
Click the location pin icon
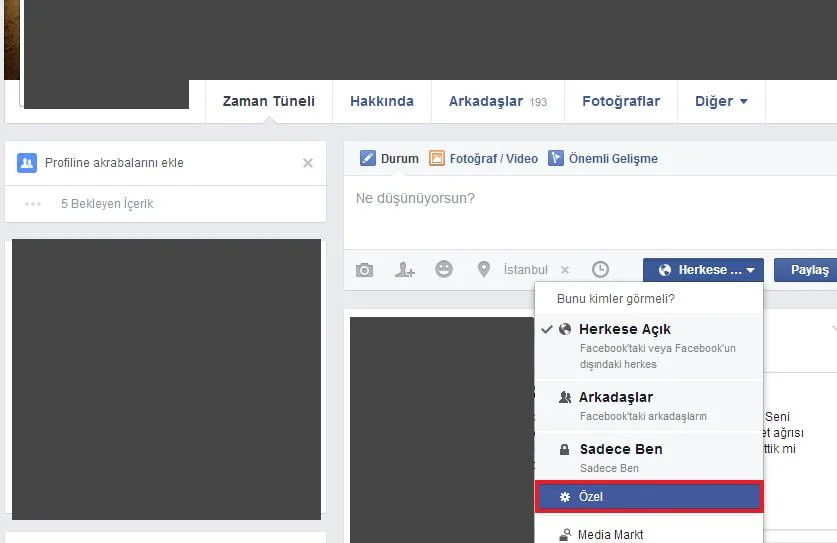point(484,270)
